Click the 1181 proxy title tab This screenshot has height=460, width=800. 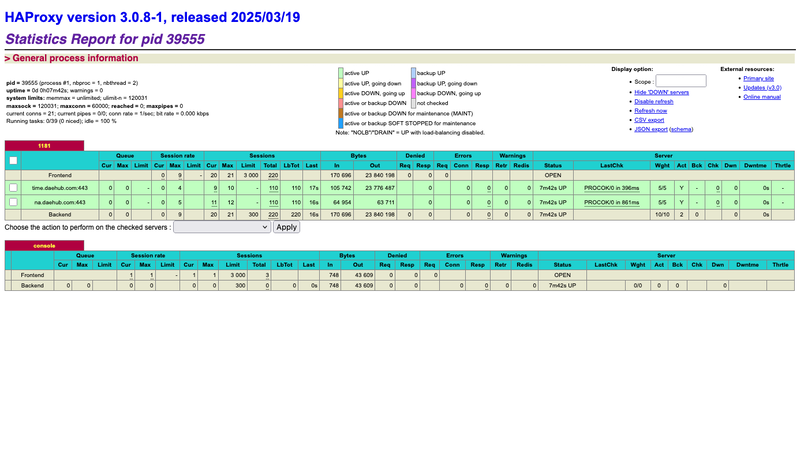coord(44,145)
